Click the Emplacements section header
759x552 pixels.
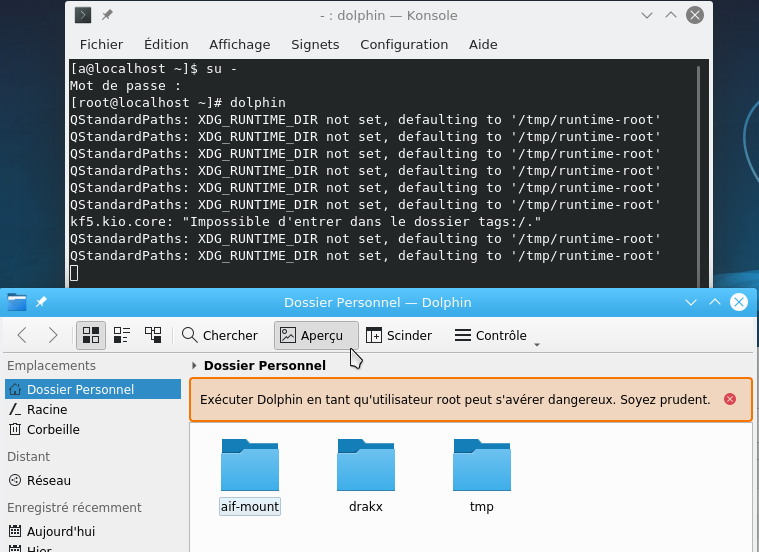[x=51, y=366]
